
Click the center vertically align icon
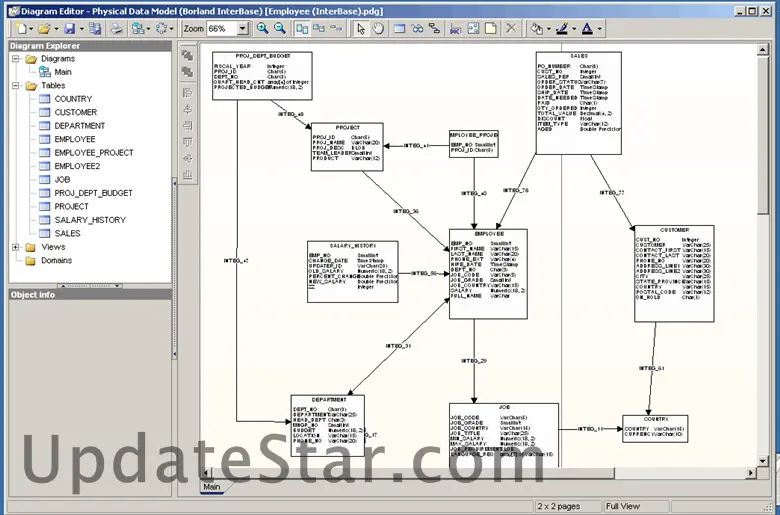point(188,159)
